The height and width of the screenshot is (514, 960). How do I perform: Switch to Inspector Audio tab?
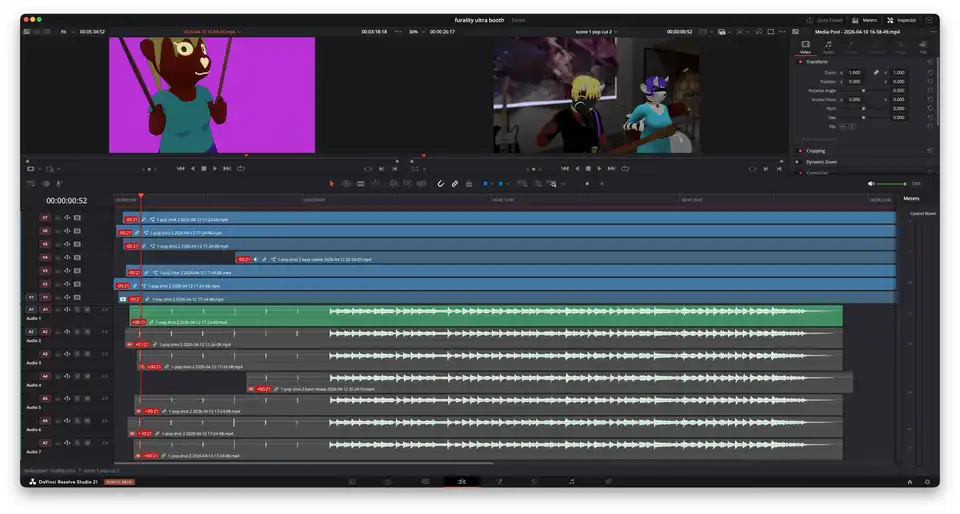pyautogui.click(x=828, y=47)
